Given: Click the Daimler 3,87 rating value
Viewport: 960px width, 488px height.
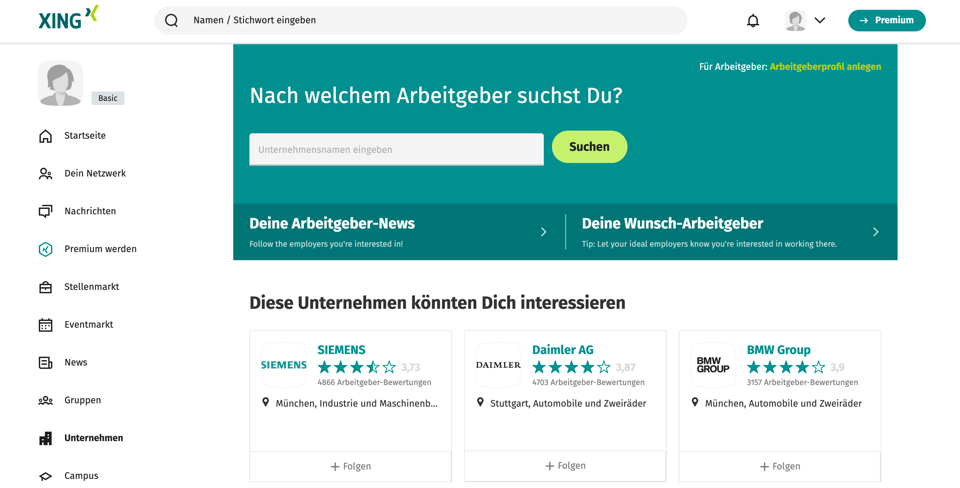Looking at the screenshot, I should [x=626, y=368].
